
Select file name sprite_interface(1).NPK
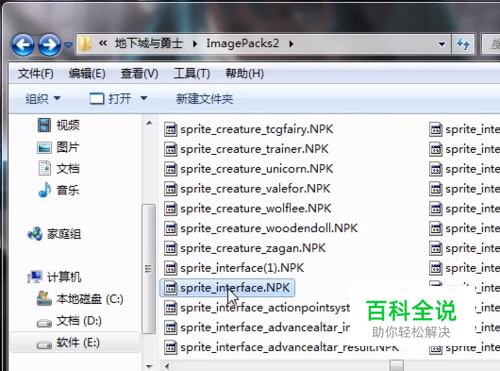point(242,268)
